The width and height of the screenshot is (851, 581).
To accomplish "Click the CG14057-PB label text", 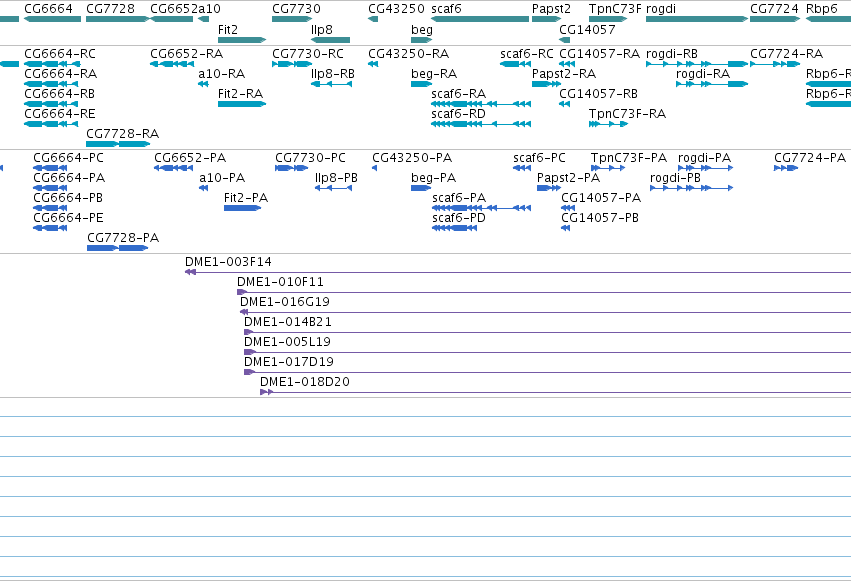I will 600,218.
